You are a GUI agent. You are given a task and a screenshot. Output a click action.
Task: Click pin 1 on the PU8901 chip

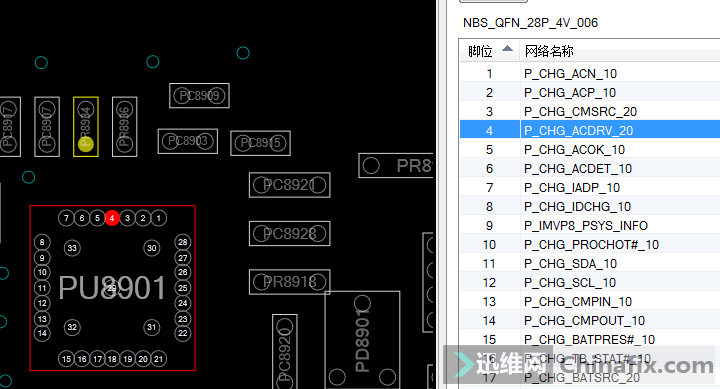(158, 218)
